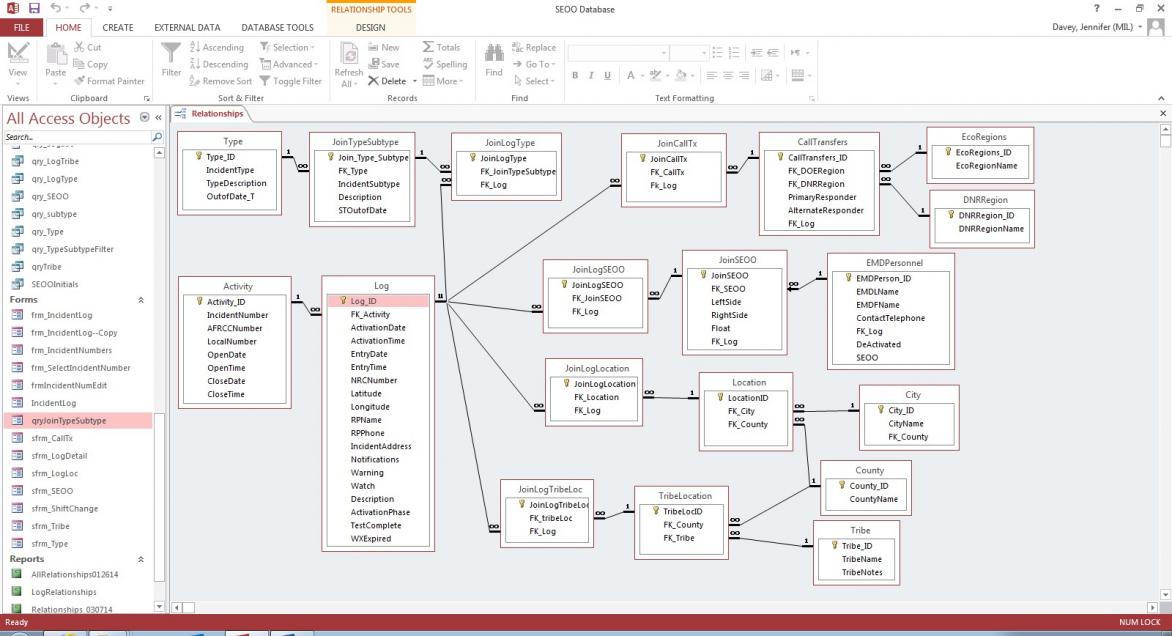This screenshot has height=636, width=1172.
Task: Switch to DATABASE TOOLS tab
Action: 277,27
